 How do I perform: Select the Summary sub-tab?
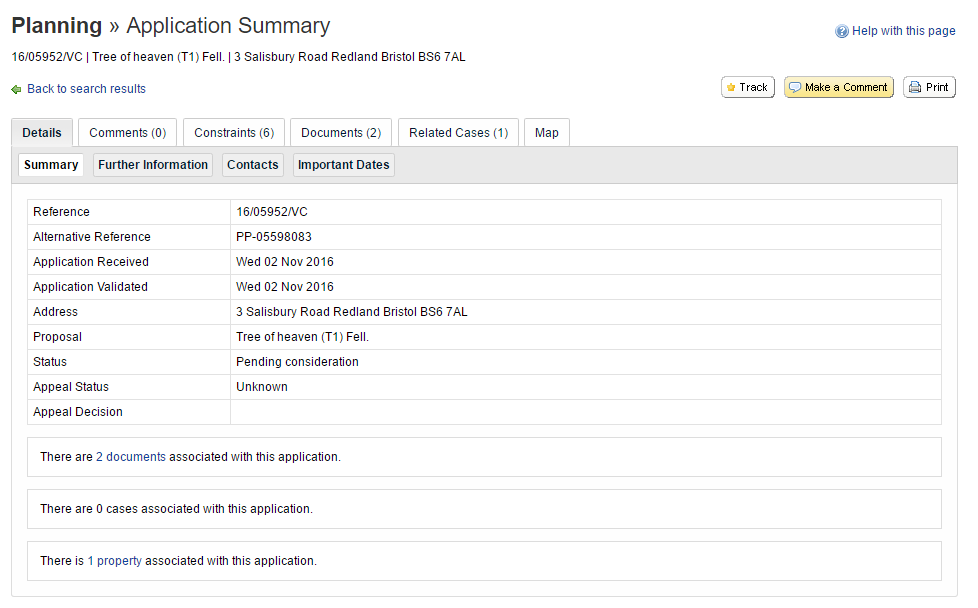pyautogui.click(x=50, y=165)
